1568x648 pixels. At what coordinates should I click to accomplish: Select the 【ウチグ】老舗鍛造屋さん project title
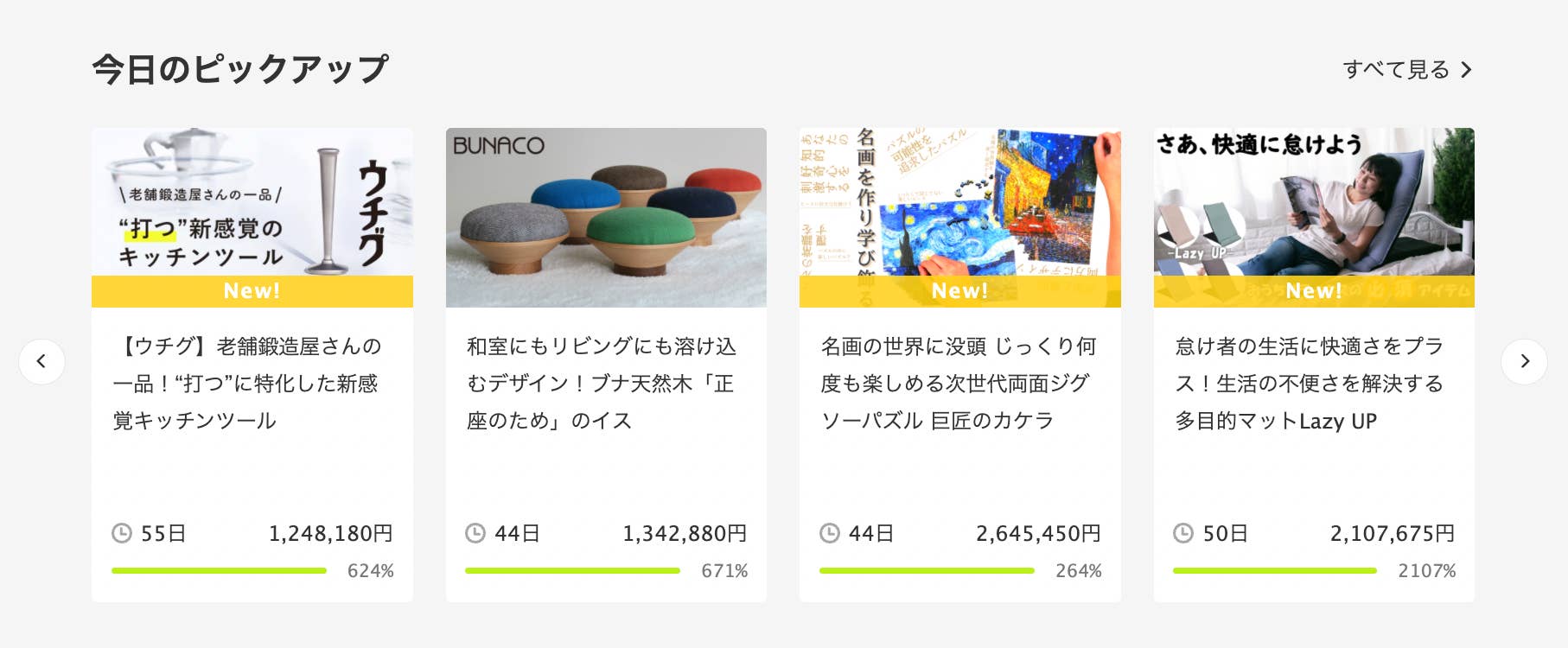248,384
